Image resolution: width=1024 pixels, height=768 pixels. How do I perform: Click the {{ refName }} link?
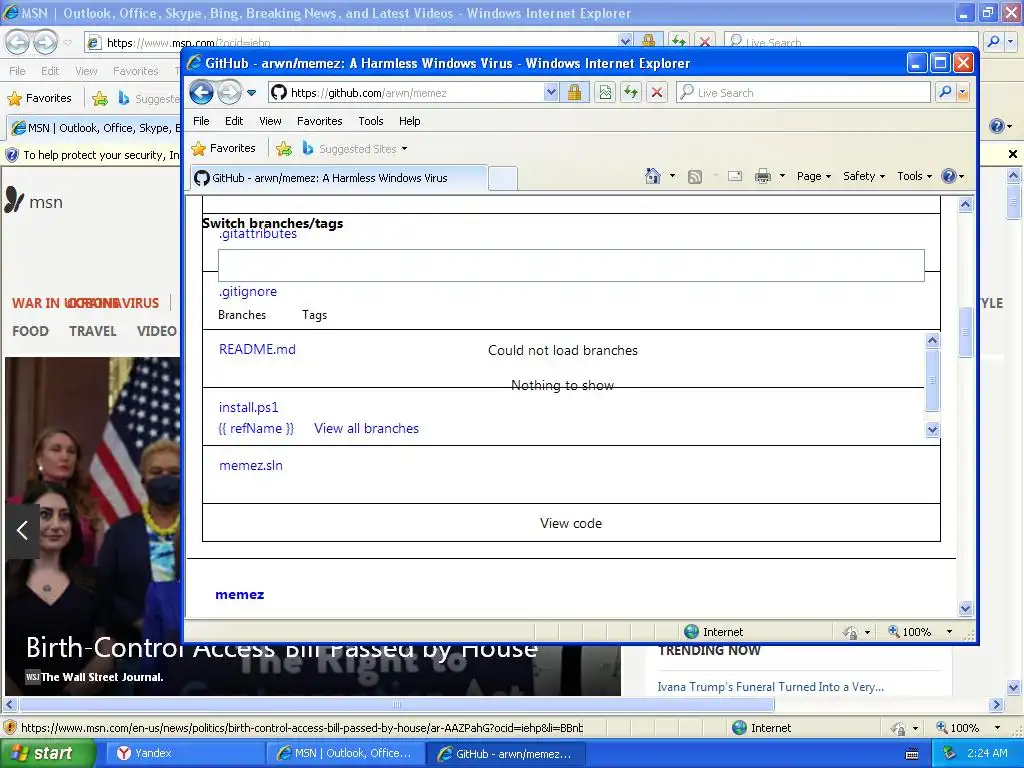pyautogui.click(x=256, y=428)
